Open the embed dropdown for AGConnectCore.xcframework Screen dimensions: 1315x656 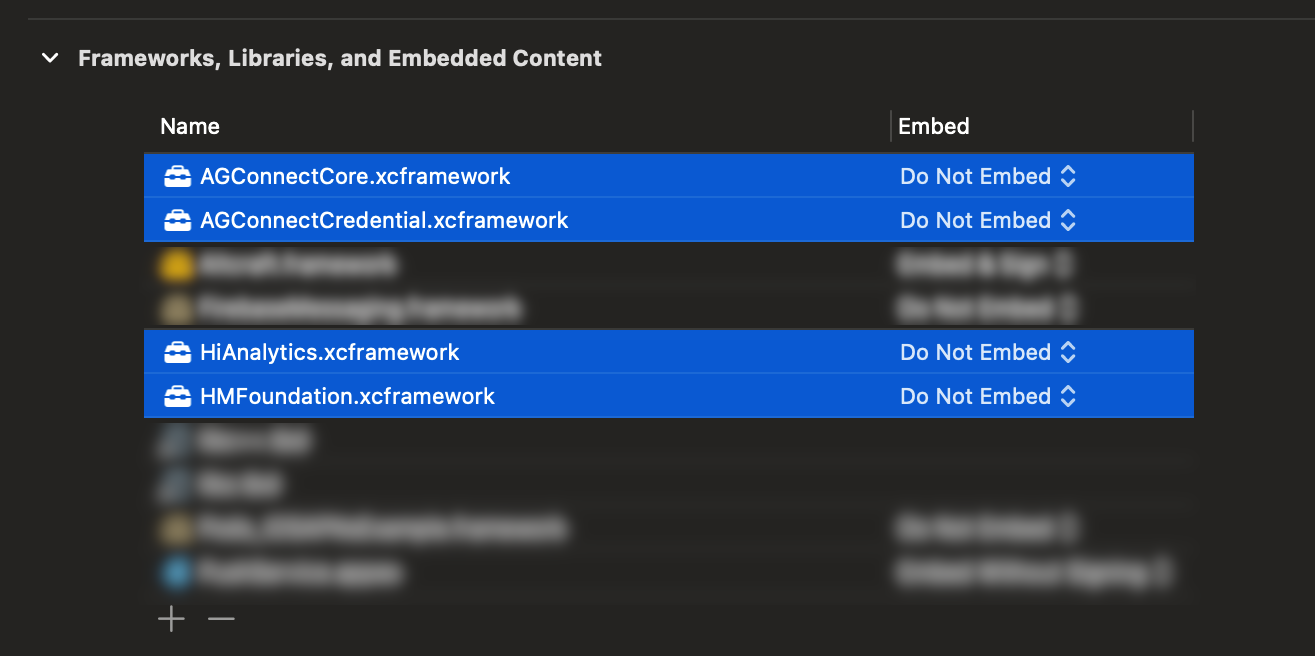click(x=976, y=177)
